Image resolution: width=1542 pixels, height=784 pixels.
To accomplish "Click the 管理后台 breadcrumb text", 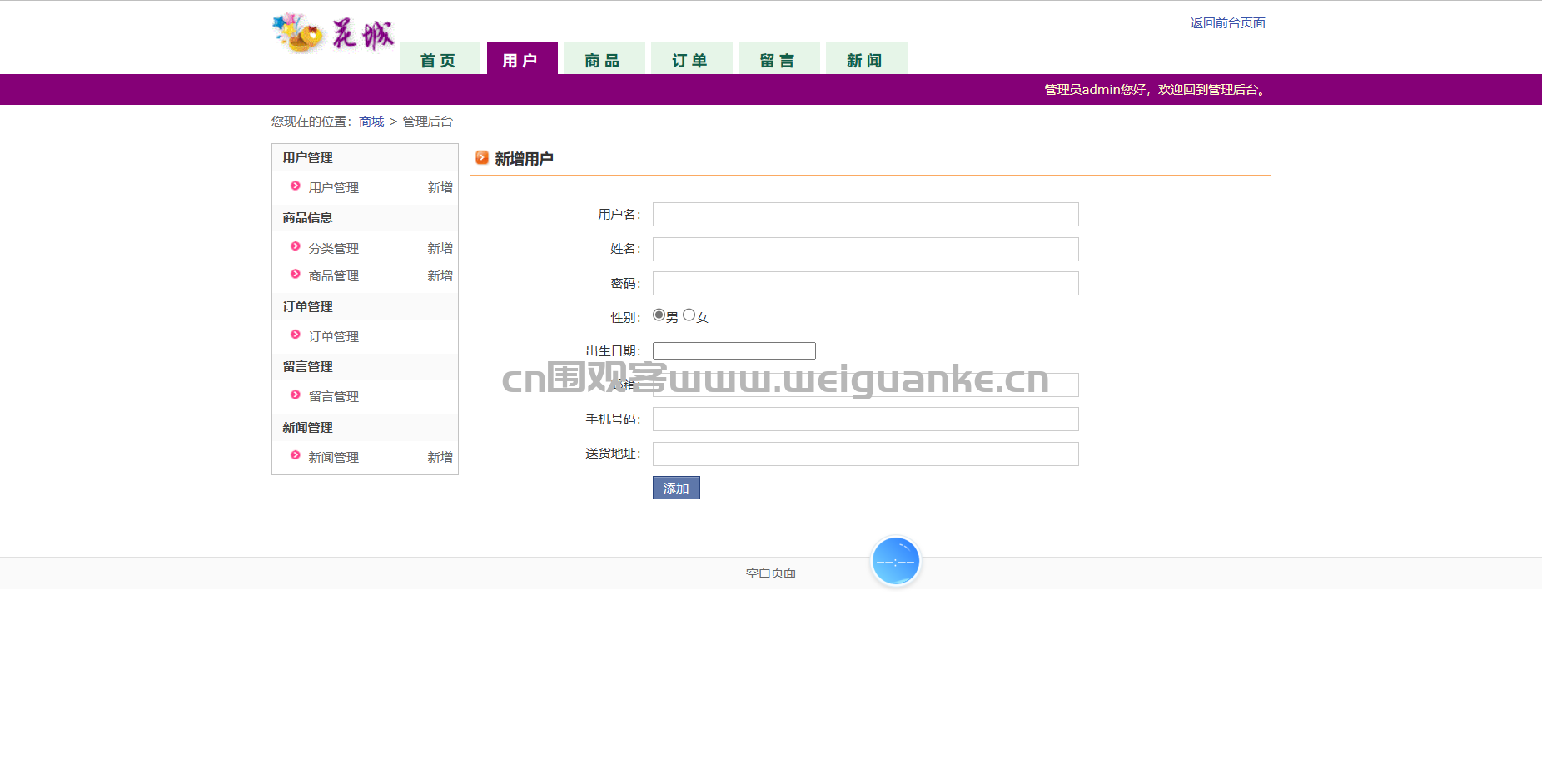I will pos(427,122).
